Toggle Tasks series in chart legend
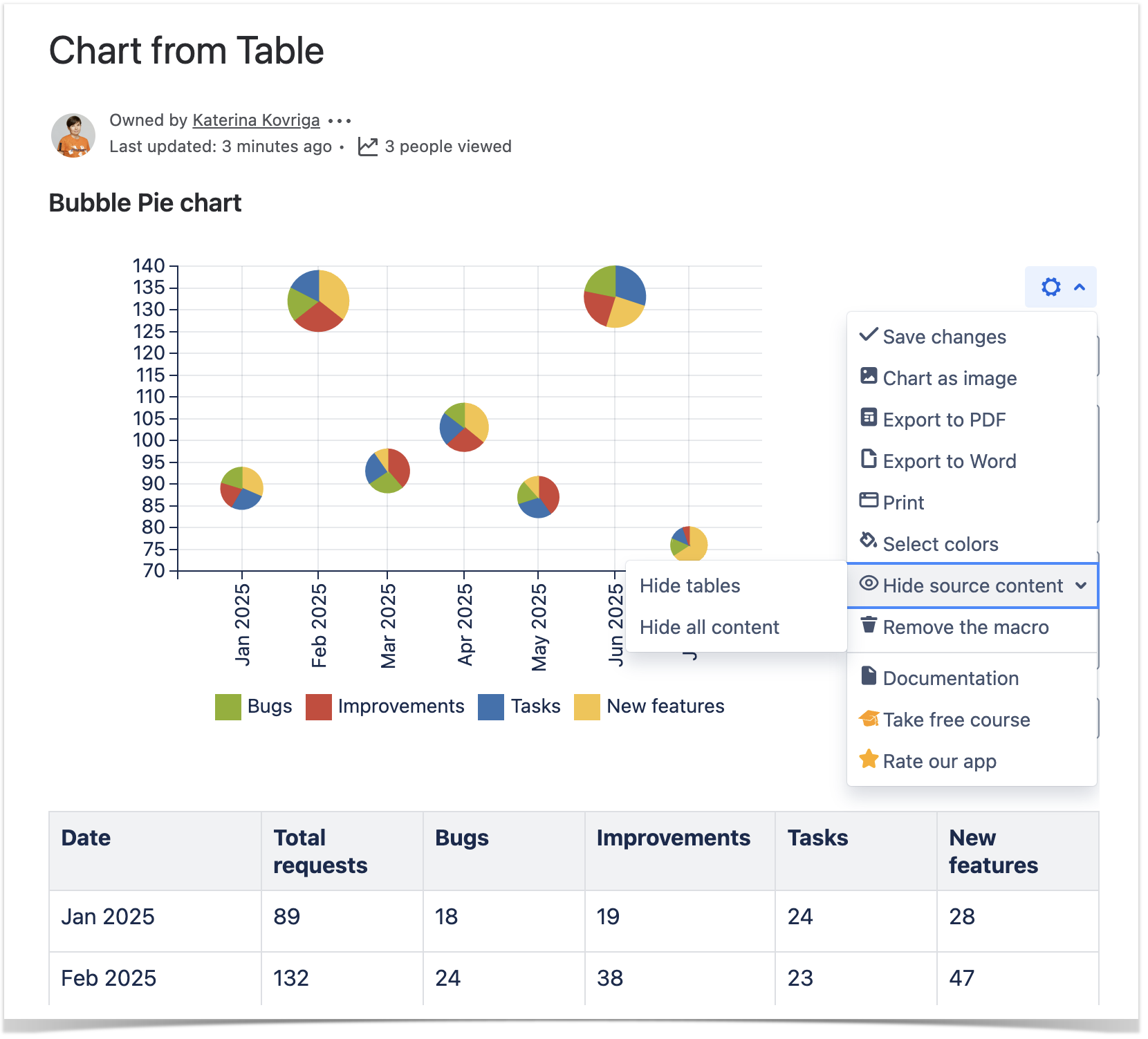Screen dimensions: 1148x1039 (x=519, y=706)
